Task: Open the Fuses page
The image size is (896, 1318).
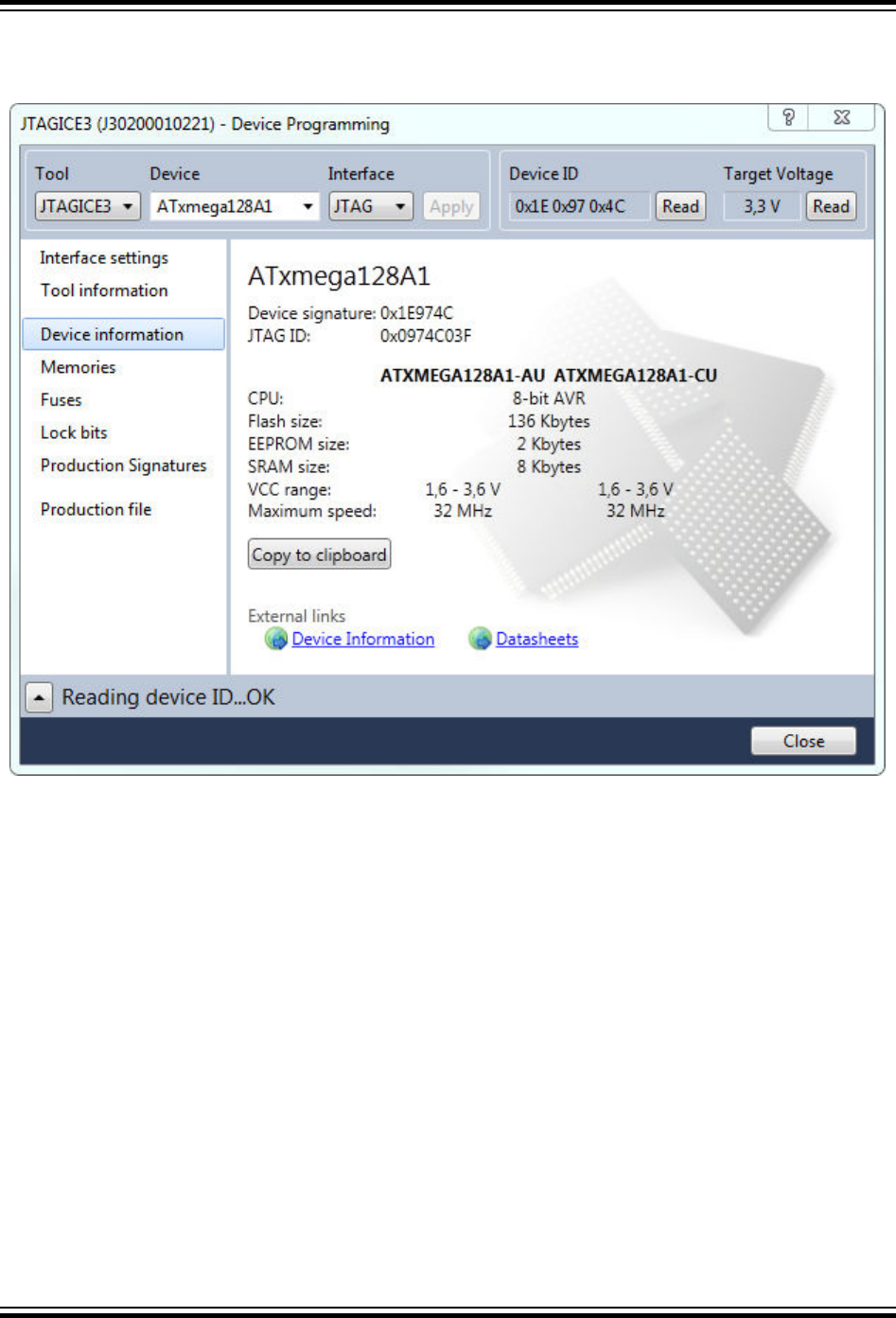Action: tap(61, 400)
